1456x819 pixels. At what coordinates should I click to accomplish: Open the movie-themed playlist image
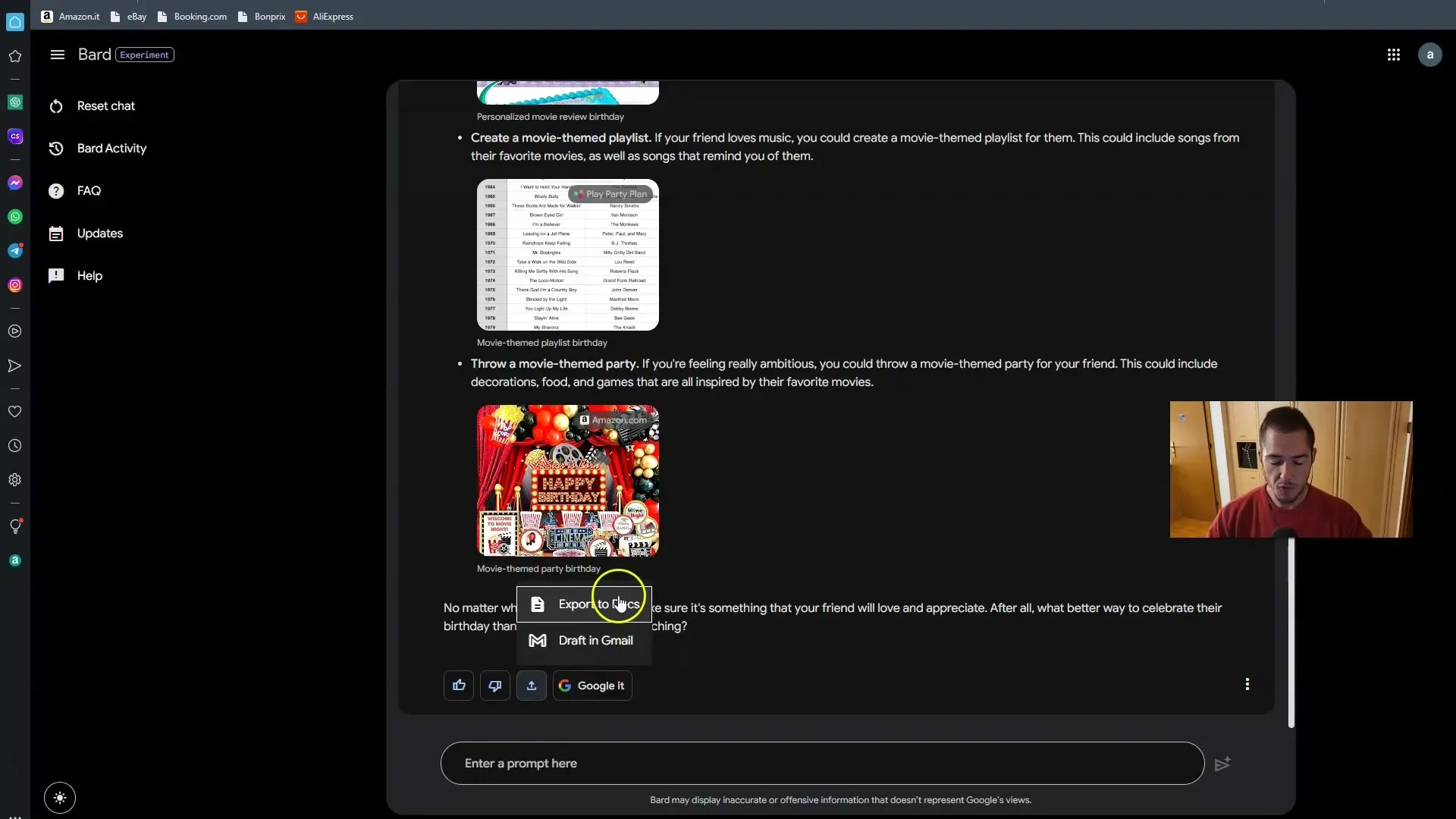(x=567, y=255)
